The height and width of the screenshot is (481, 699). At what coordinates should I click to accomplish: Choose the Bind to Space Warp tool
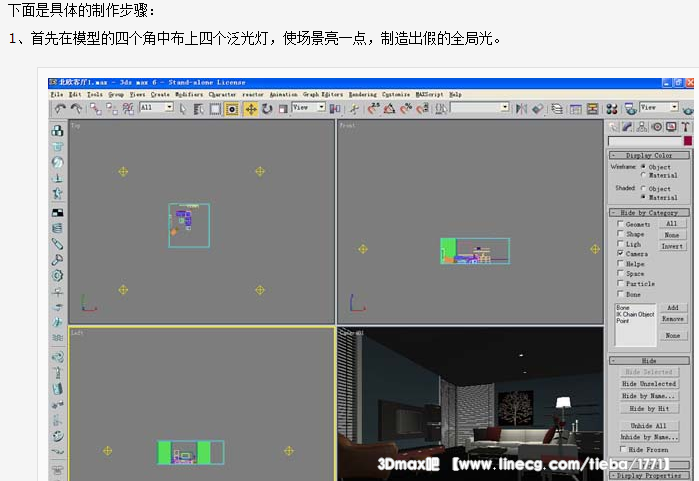point(128,109)
